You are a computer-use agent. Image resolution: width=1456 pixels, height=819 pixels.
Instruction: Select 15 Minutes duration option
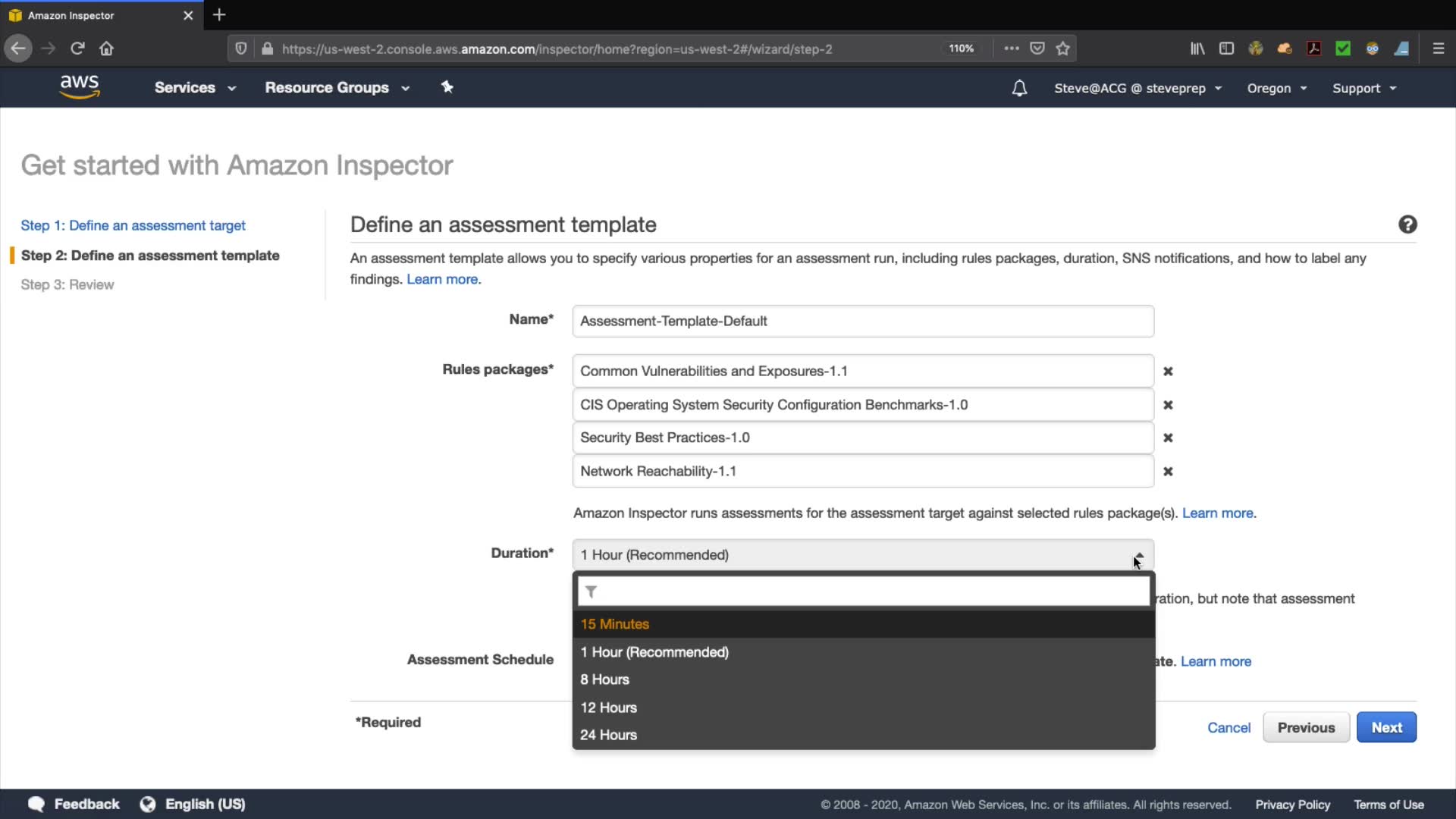tap(615, 624)
